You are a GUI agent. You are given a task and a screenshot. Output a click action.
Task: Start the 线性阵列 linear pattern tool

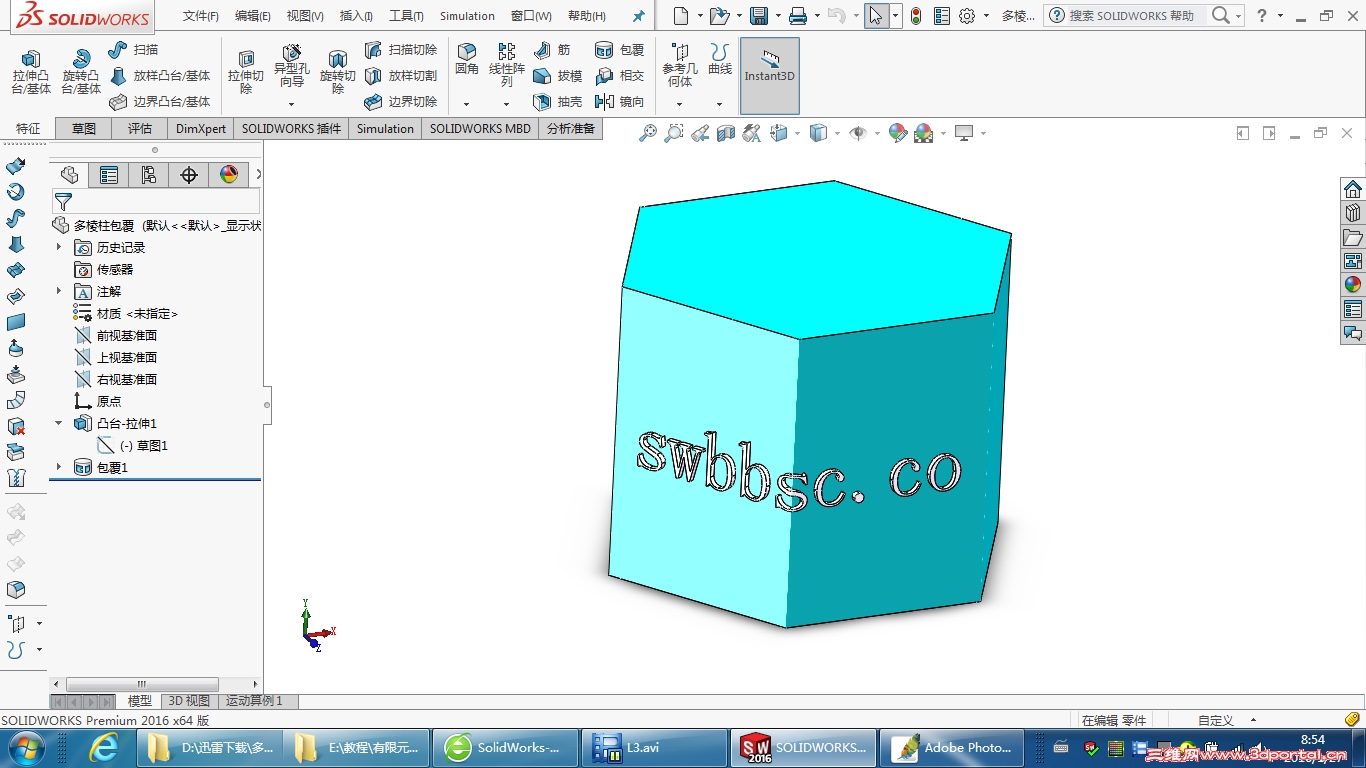pyautogui.click(x=507, y=66)
